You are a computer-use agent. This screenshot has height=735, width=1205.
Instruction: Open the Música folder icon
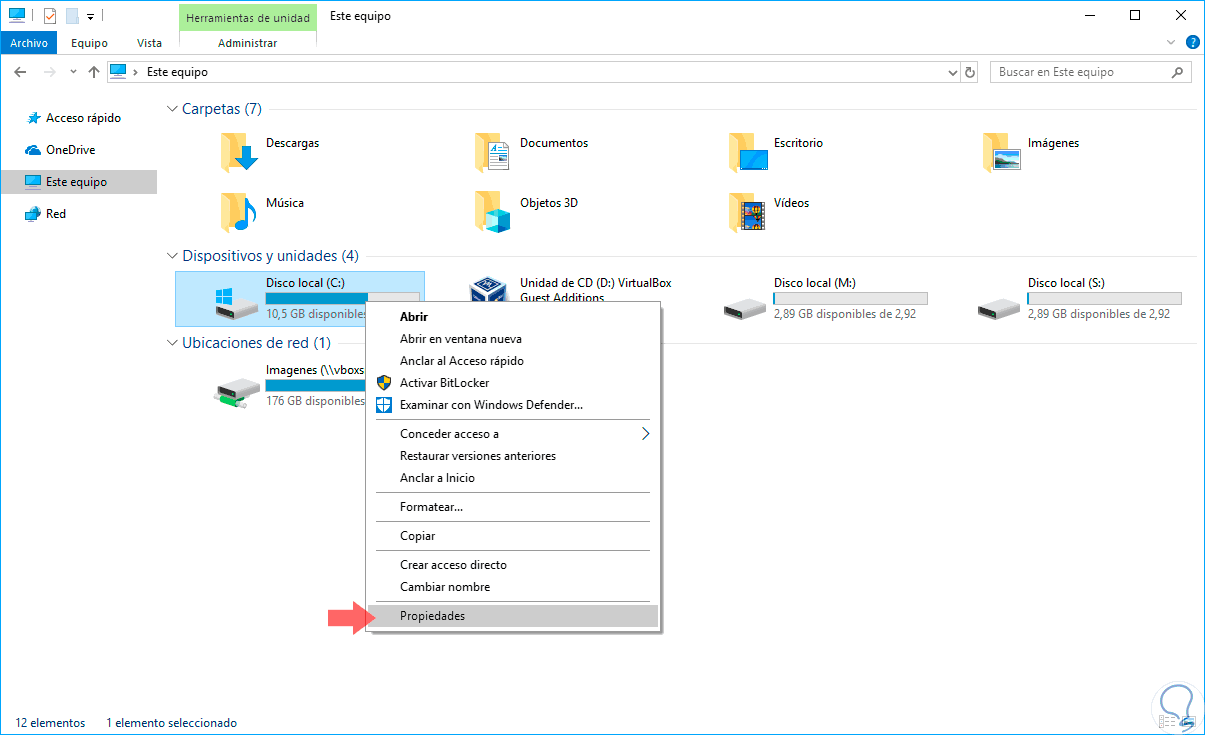coord(240,212)
